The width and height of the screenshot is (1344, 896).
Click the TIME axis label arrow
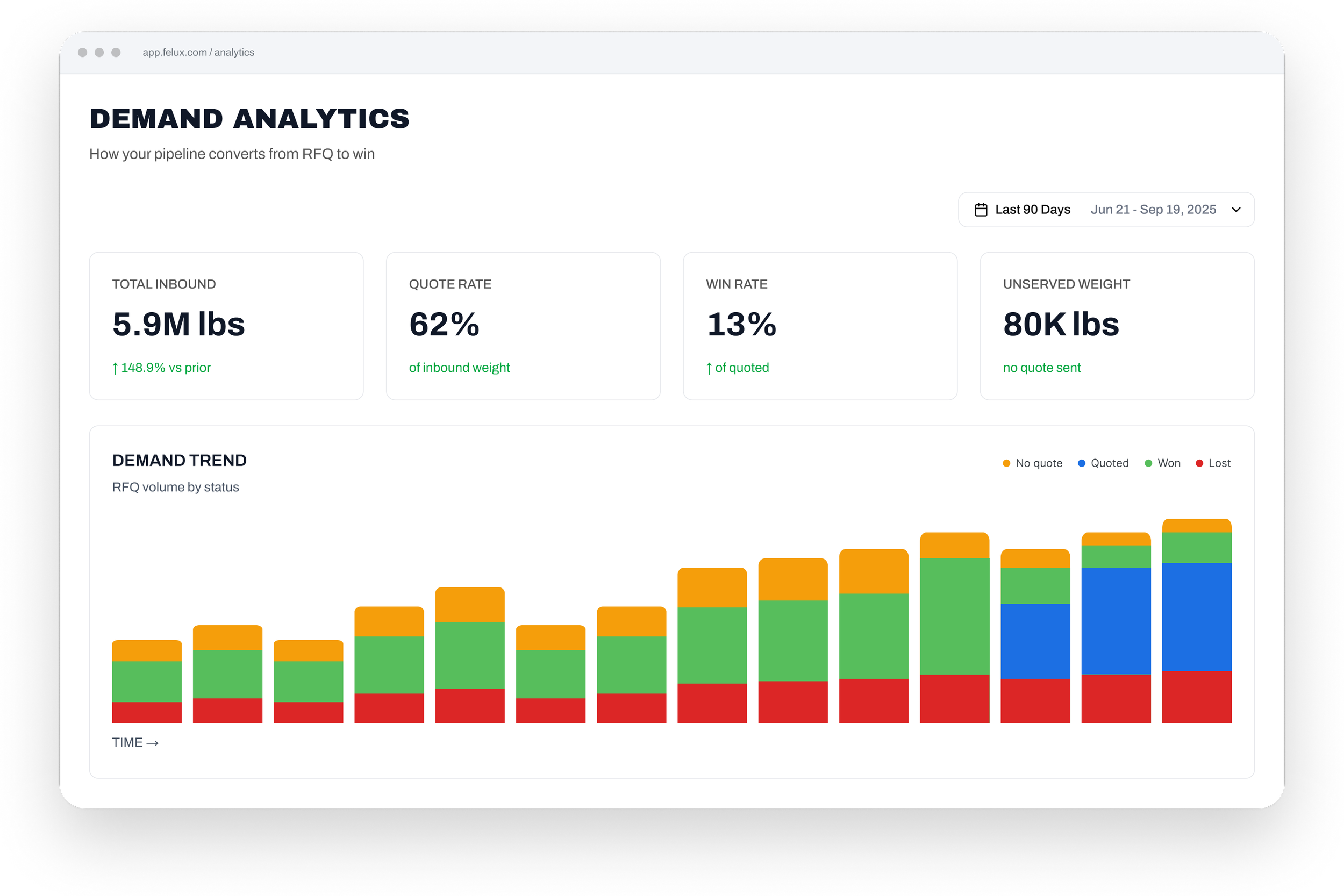[153, 743]
